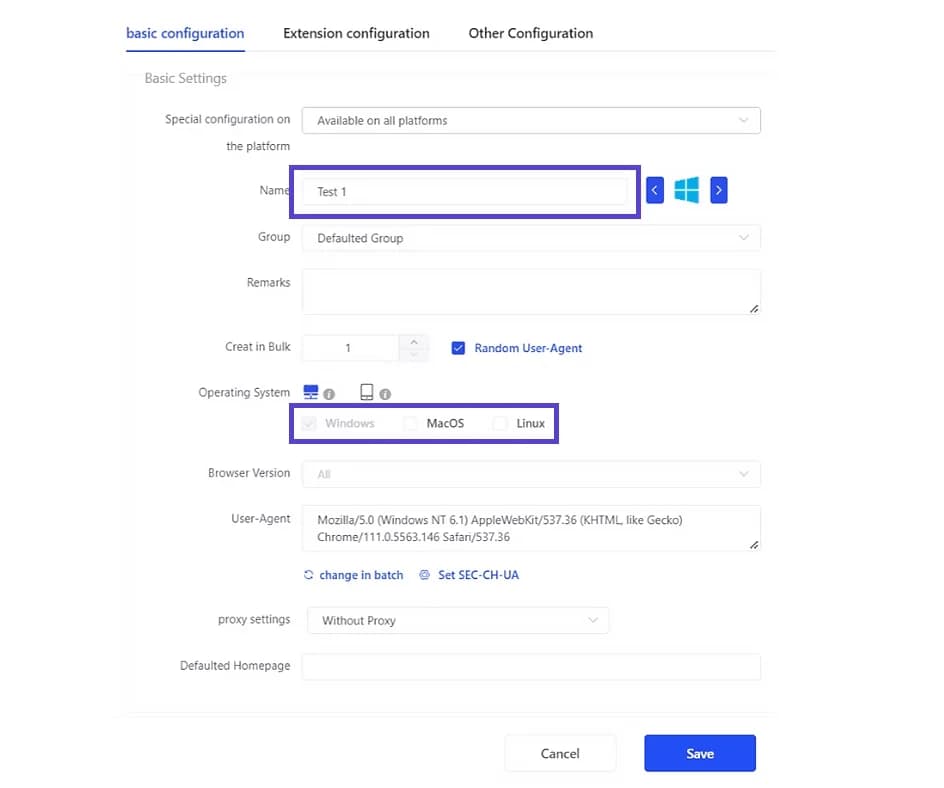The image size is (944, 788).
Task: Check the MacOS operating system checkbox
Action: (411, 423)
